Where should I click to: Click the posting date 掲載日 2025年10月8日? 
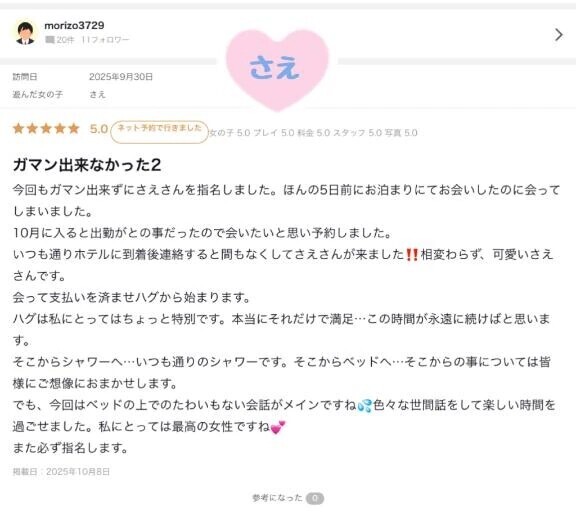[61, 472]
